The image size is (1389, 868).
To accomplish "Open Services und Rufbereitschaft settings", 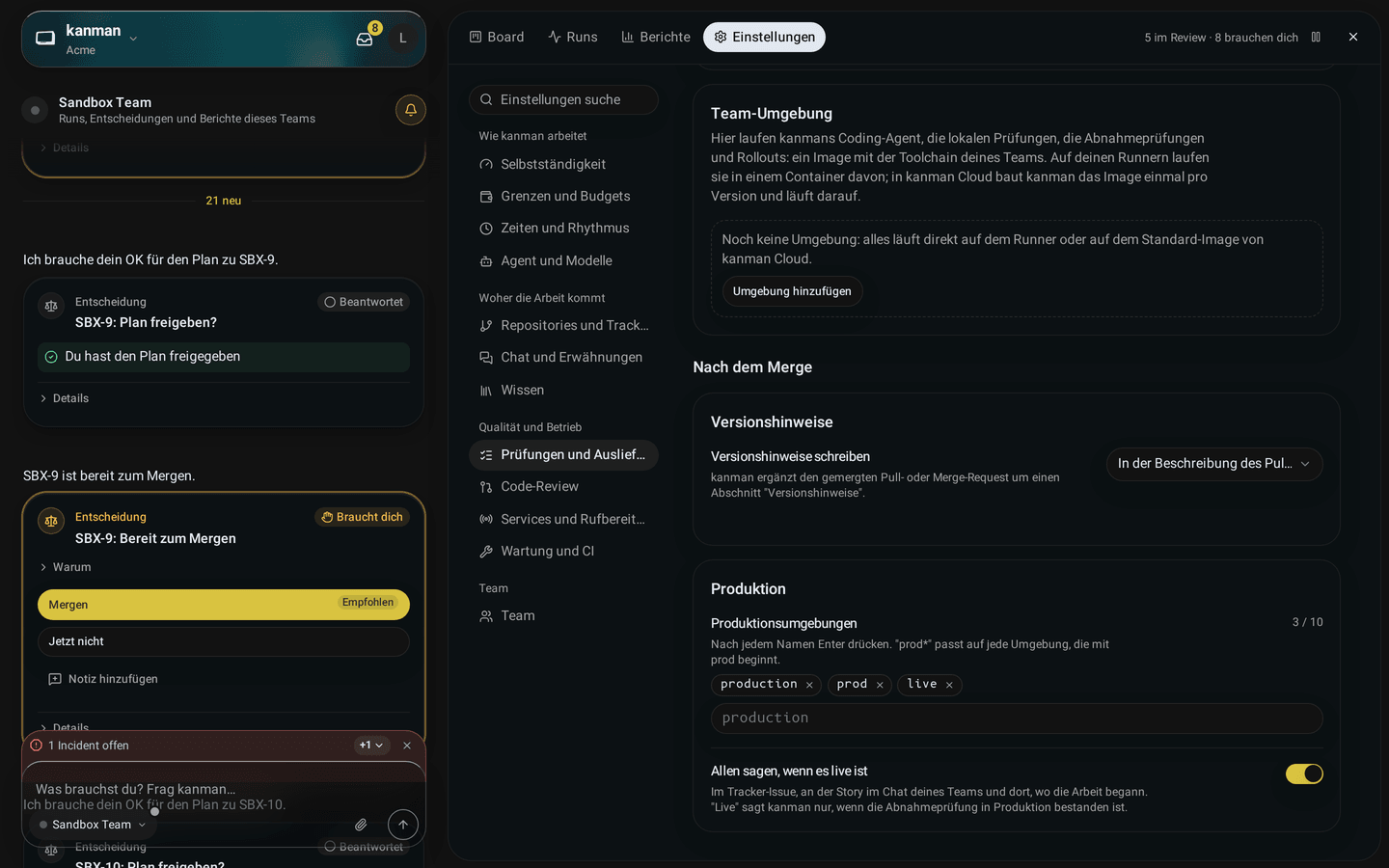I will (563, 519).
